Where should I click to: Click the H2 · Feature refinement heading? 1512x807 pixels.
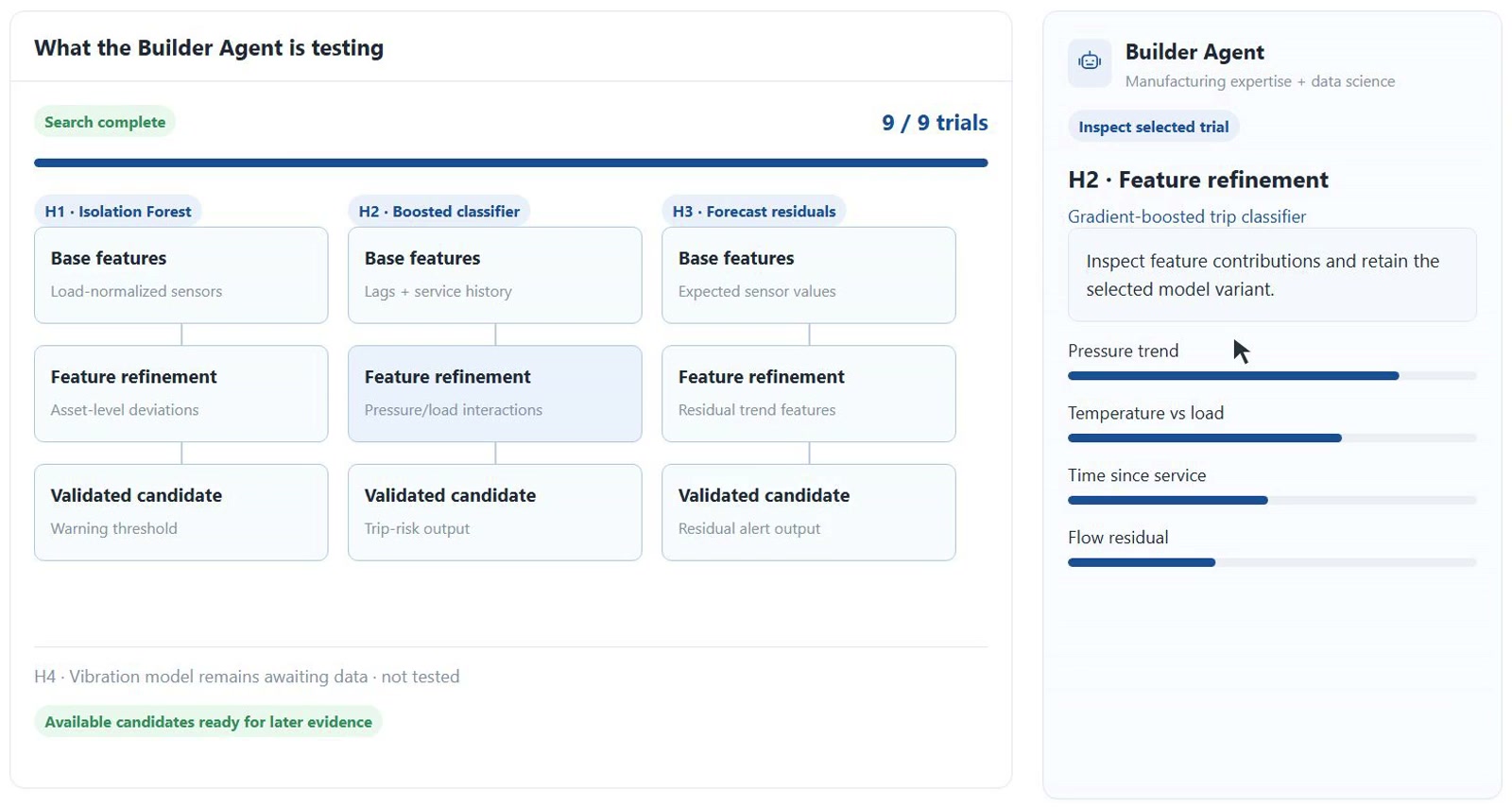[1198, 180]
